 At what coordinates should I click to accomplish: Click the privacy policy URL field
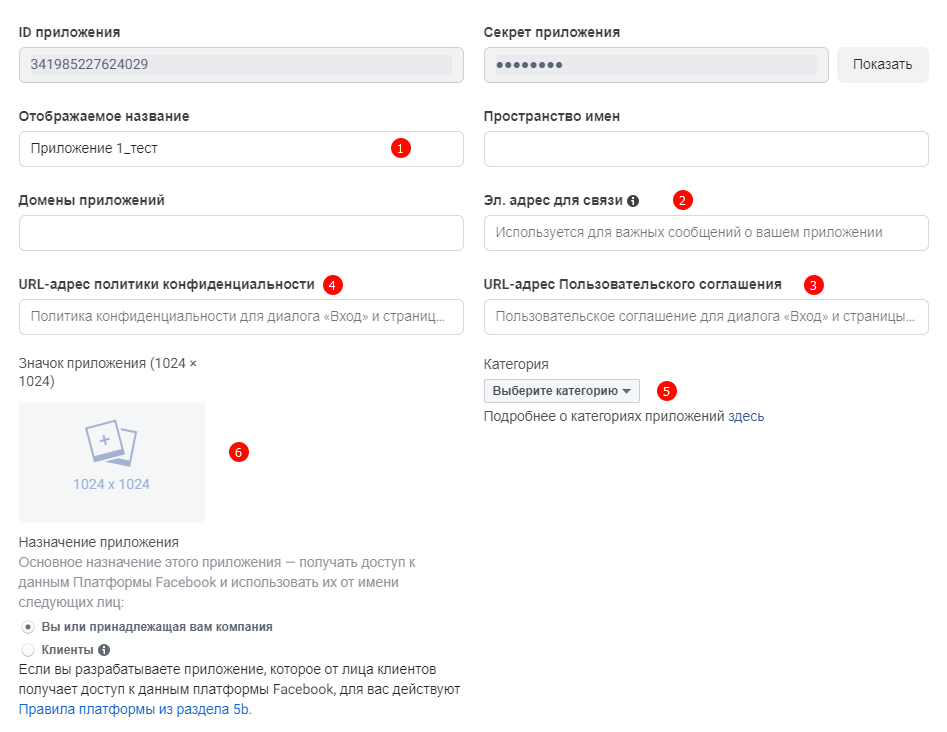241,317
